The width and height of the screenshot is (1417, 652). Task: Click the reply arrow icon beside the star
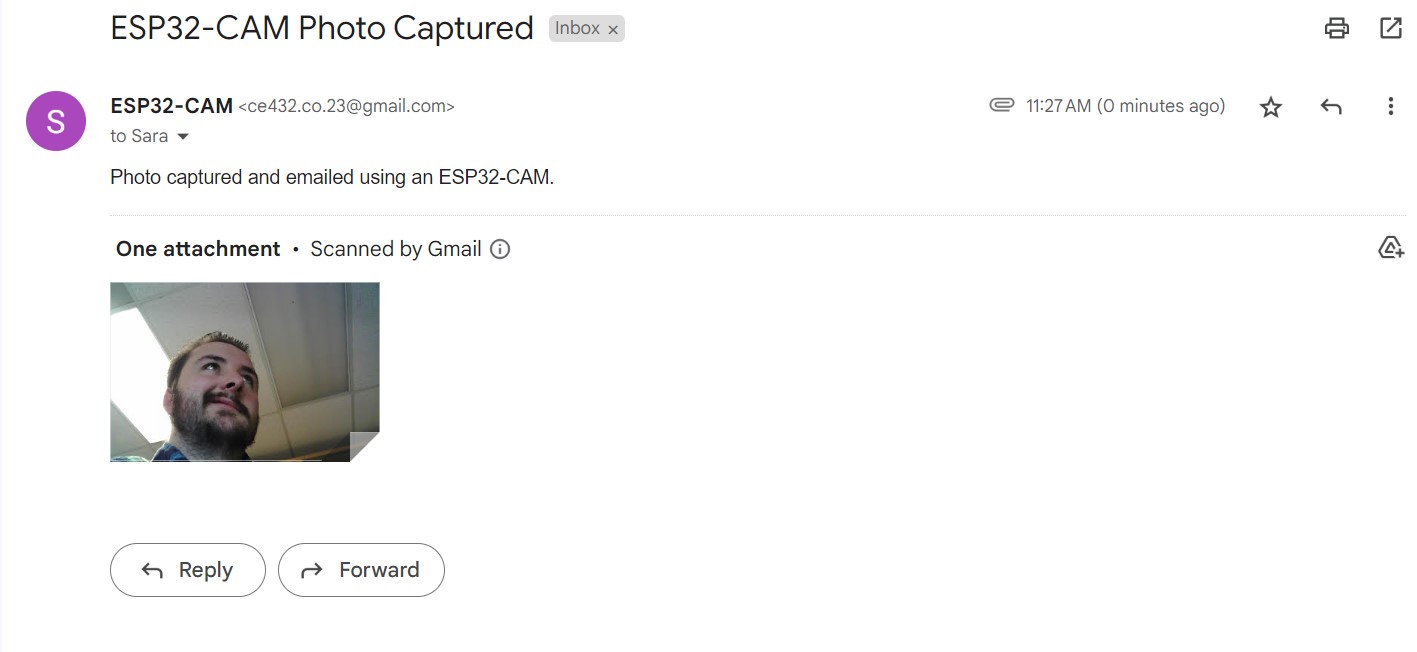1330,106
